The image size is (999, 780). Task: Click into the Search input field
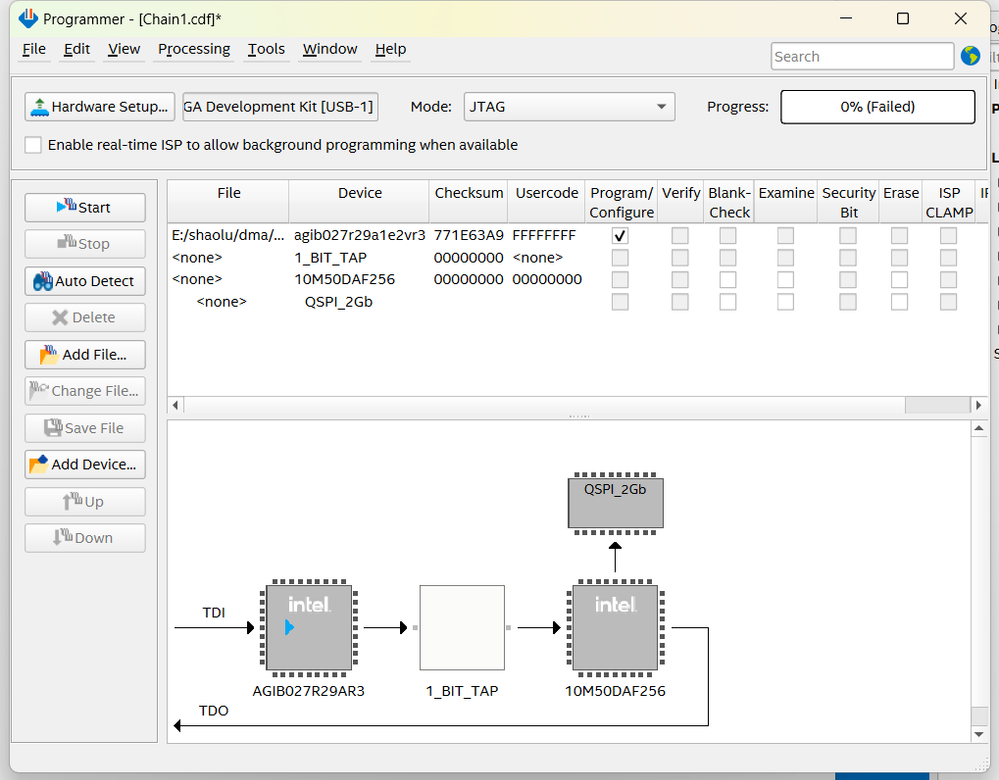861,57
